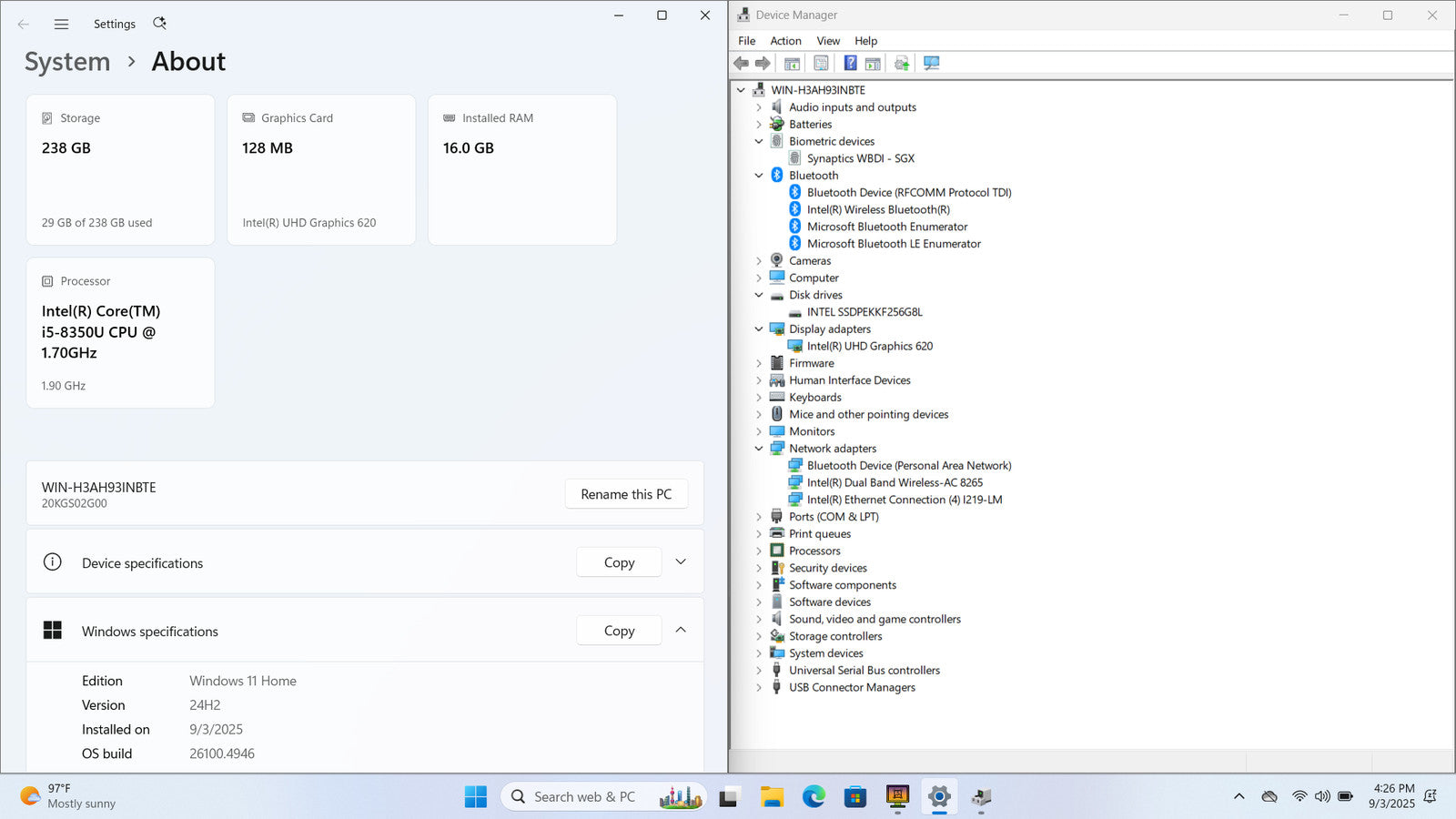
Task: Expand Processors node
Action: tap(759, 551)
